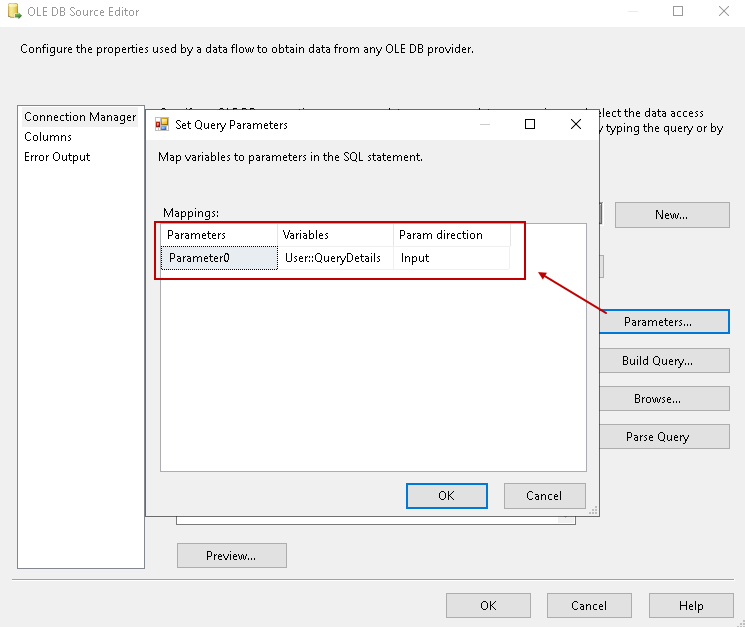Close the Set Query Parameters dialog
This screenshot has height=627, width=745.
click(x=575, y=124)
